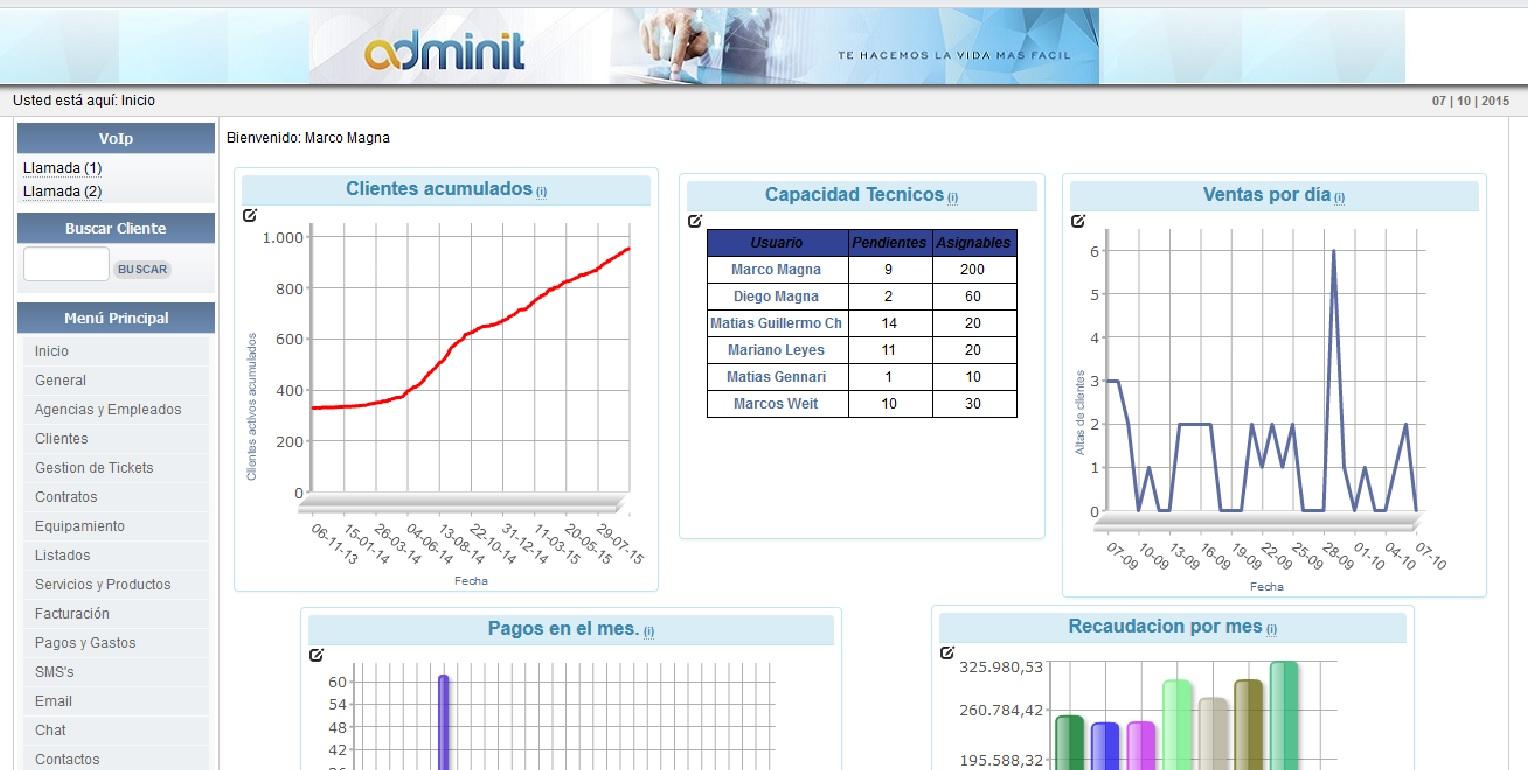Click edit icon on Pagos en el mes chart

click(x=316, y=655)
